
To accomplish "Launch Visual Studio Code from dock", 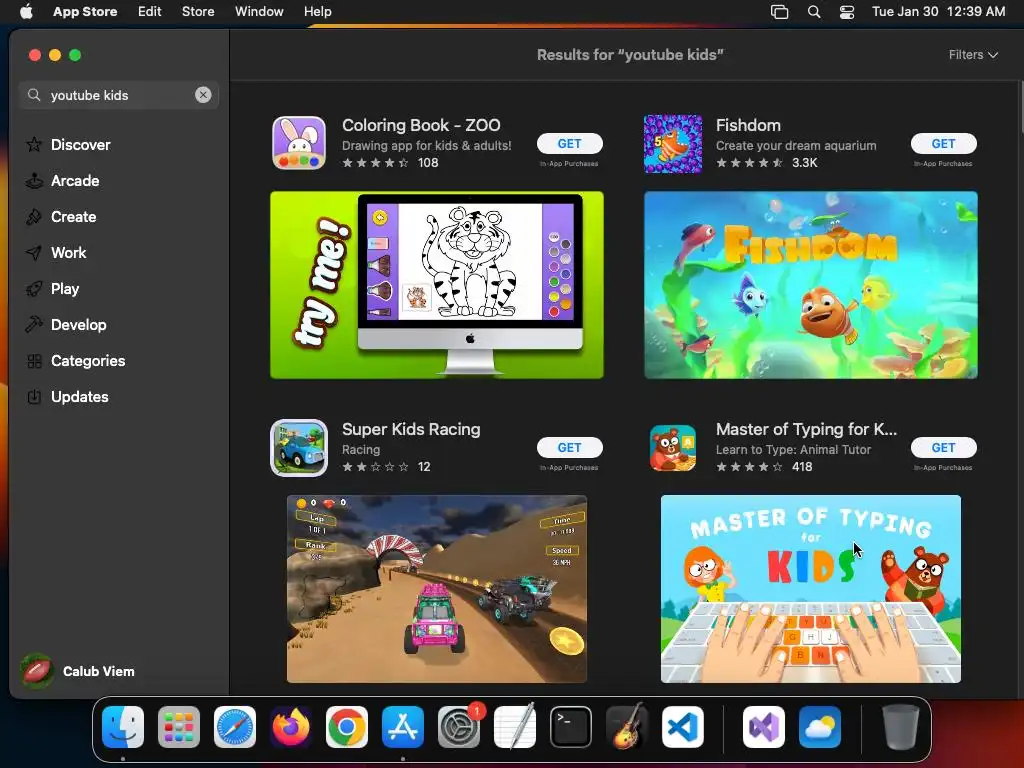I will coord(683,727).
